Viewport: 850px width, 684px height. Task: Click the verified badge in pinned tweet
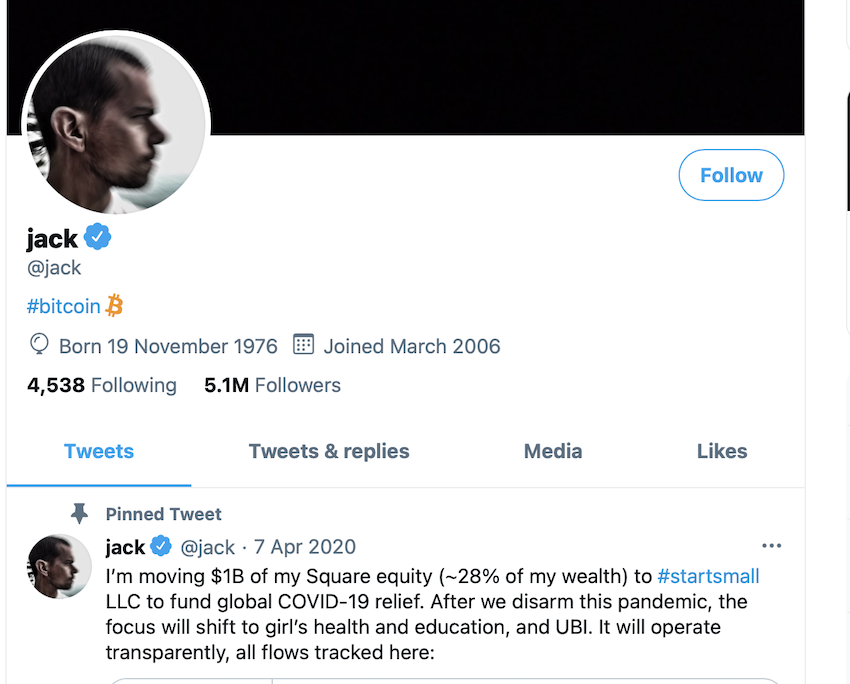(x=161, y=547)
